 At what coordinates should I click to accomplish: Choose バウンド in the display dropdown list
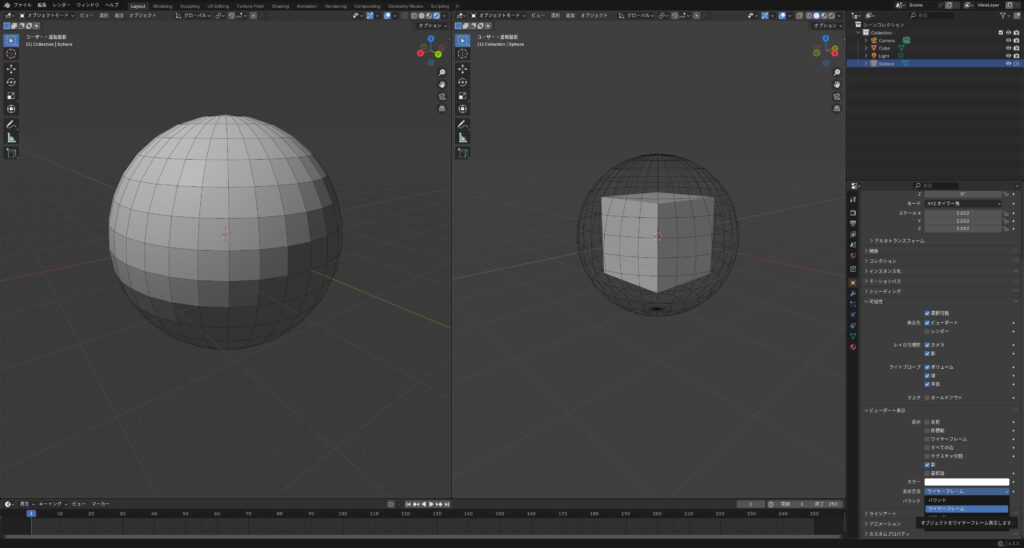point(967,500)
